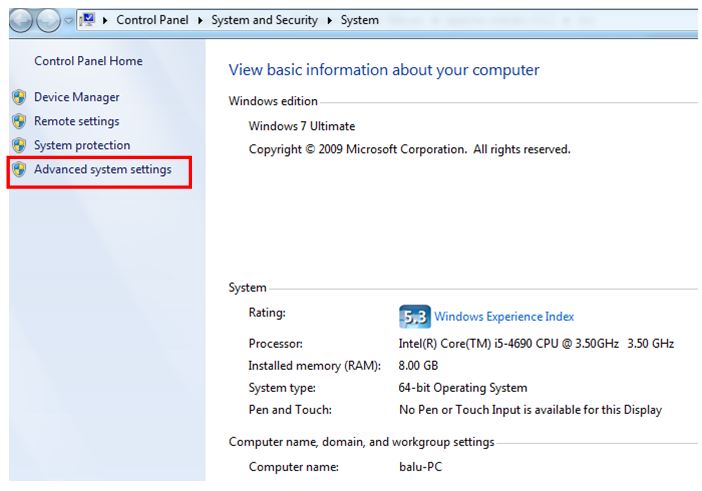Image resolution: width=702 pixels, height=491 pixels.
Task: Click the Windows 7 Ultimate edition text
Action: coord(302,126)
